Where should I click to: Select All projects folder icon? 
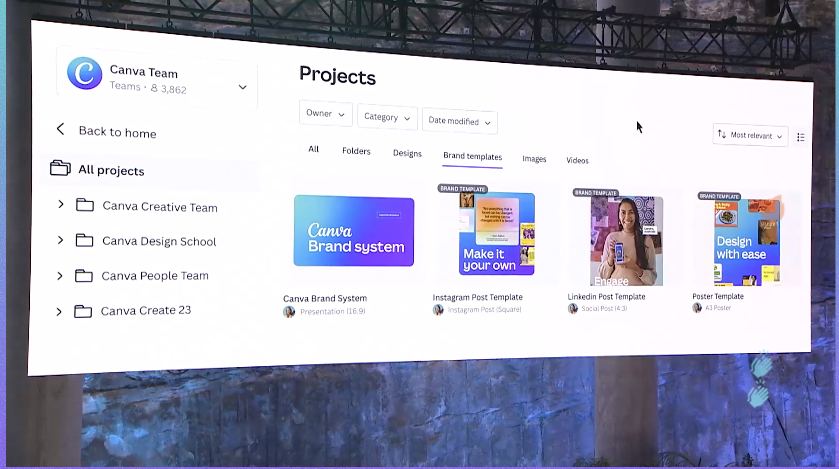(x=60, y=168)
